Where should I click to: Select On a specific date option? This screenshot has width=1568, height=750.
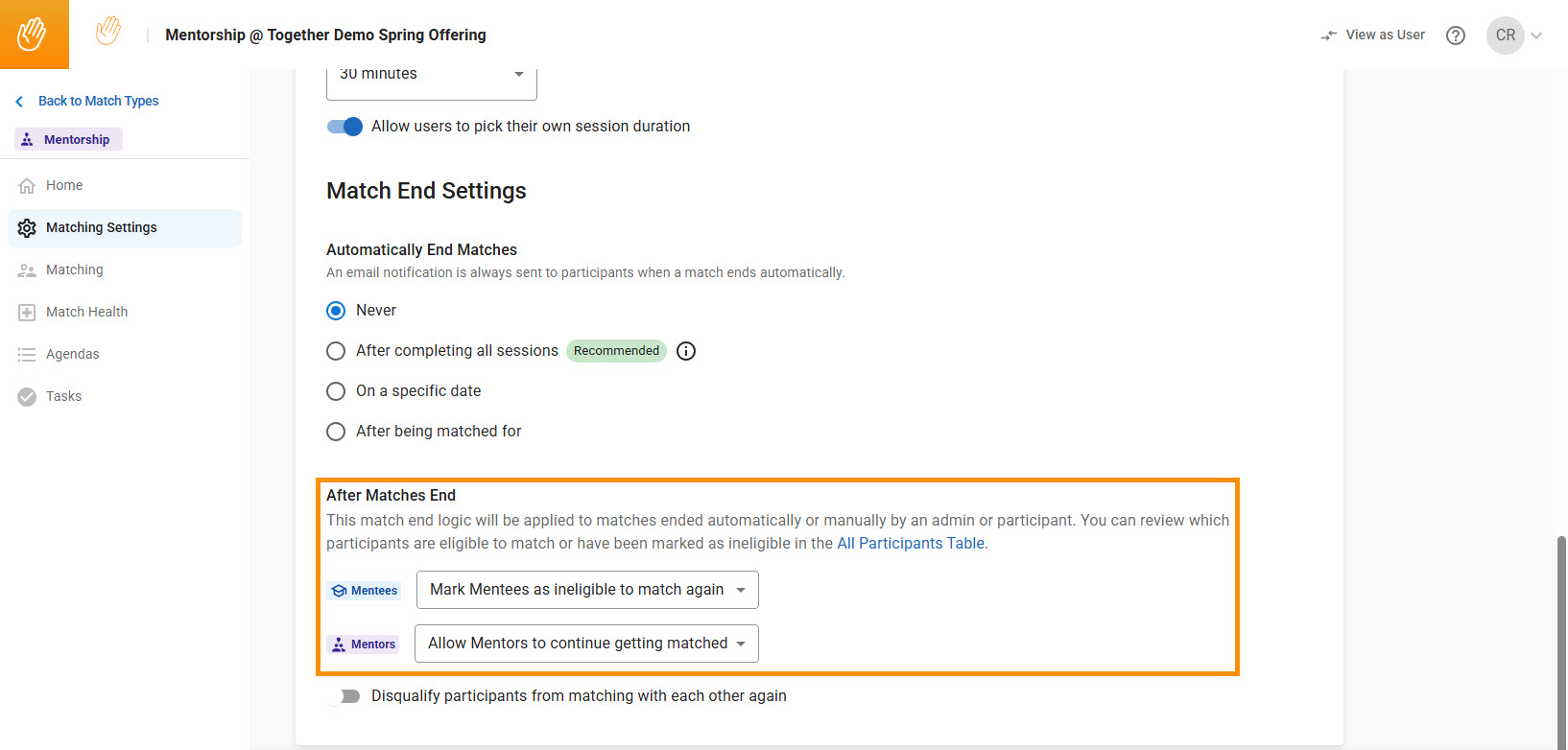pyautogui.click(x=336, y=391)
